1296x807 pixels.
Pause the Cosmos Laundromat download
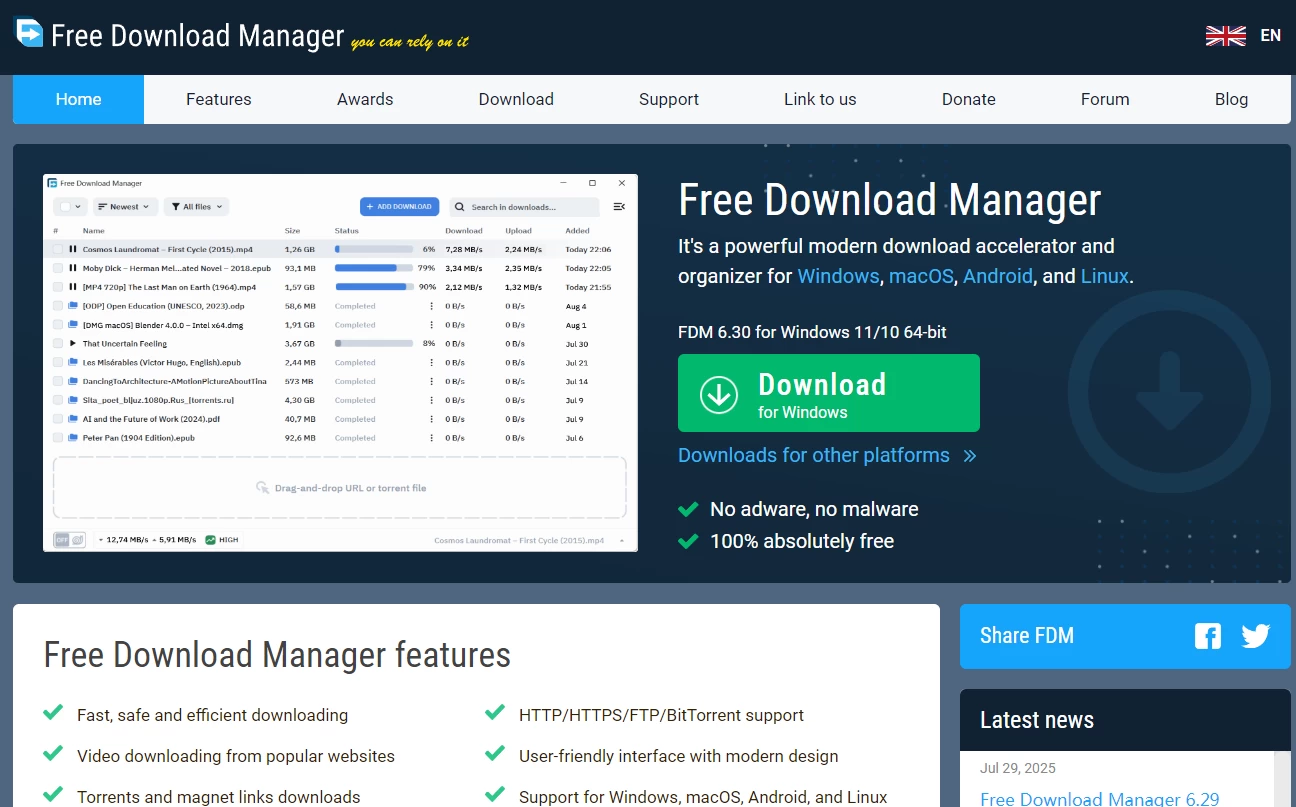tap(73, 249)
